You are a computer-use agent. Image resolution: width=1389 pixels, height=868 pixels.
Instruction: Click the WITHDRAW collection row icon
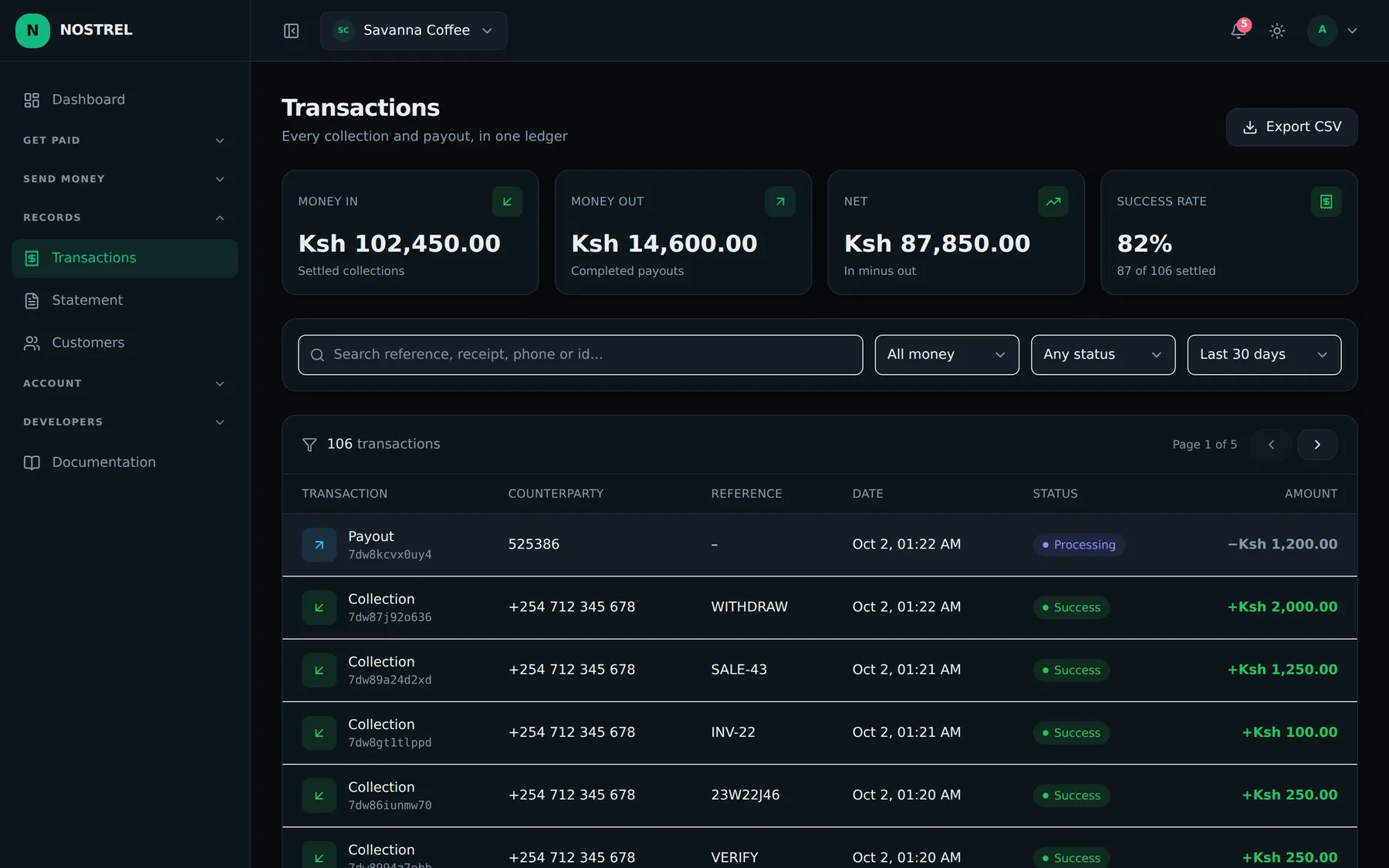click(x=319, y=607)
